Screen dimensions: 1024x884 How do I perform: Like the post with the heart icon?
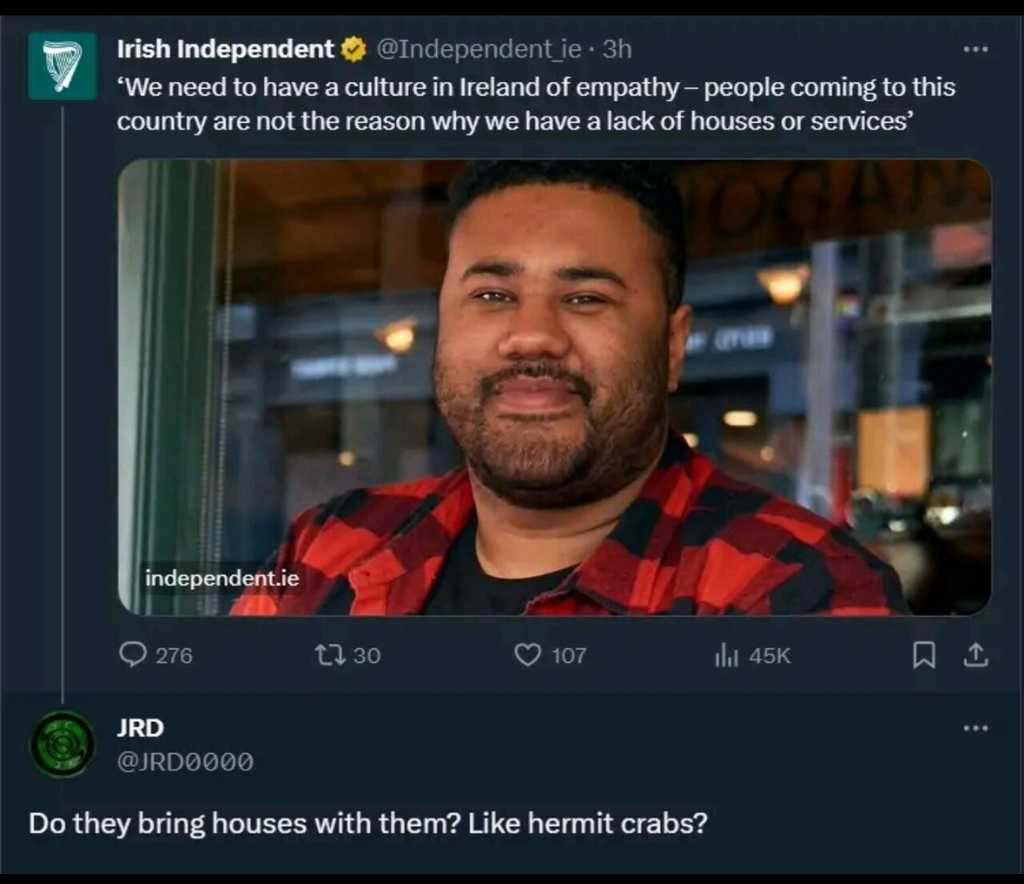(528, 655)
